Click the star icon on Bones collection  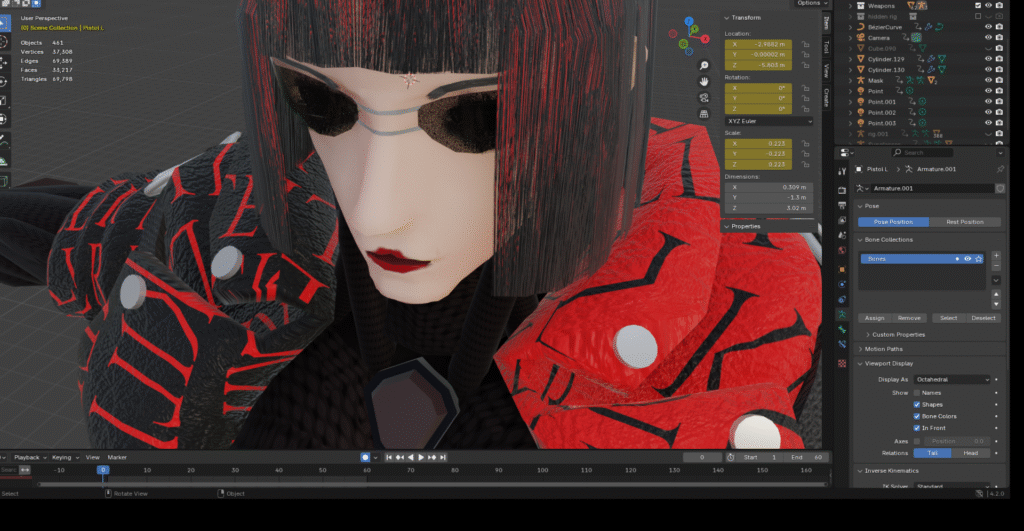(x=979, y=259)
